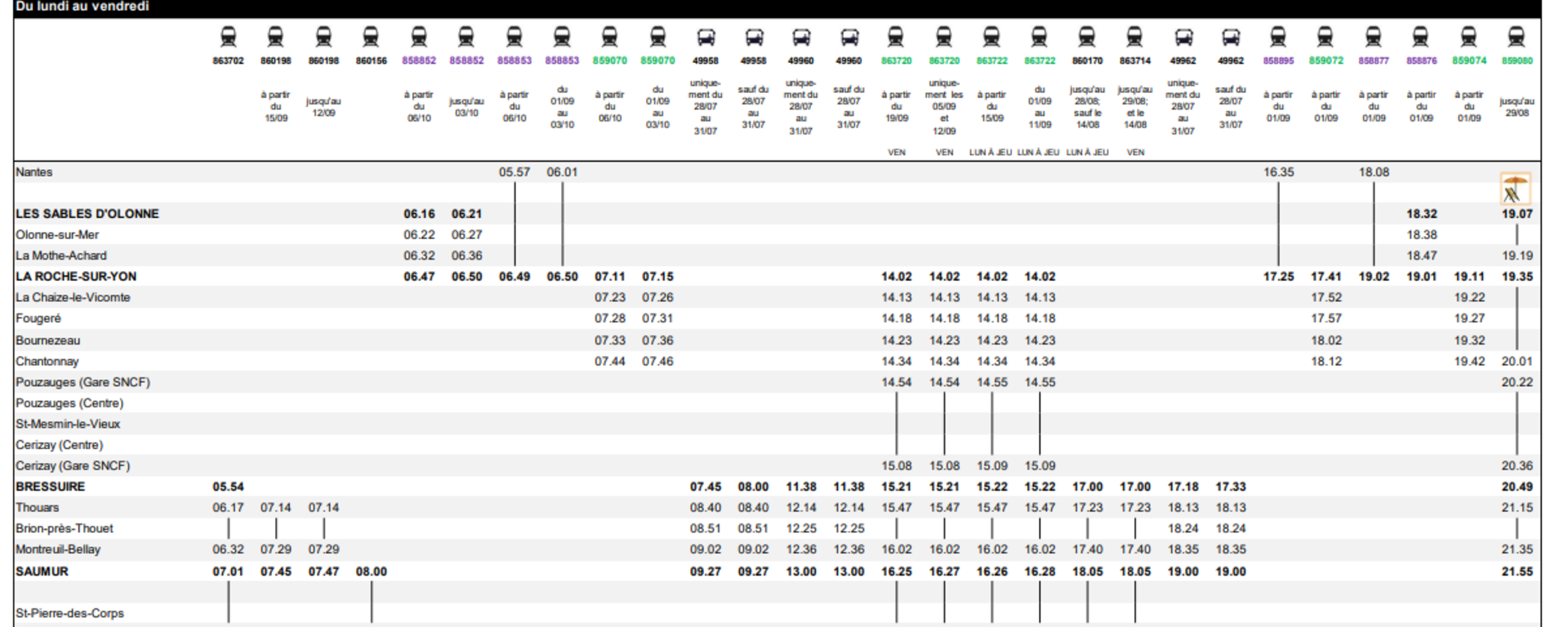Click the 20.22 Pouzauges Gare SNCF time

click(1517, 382)
